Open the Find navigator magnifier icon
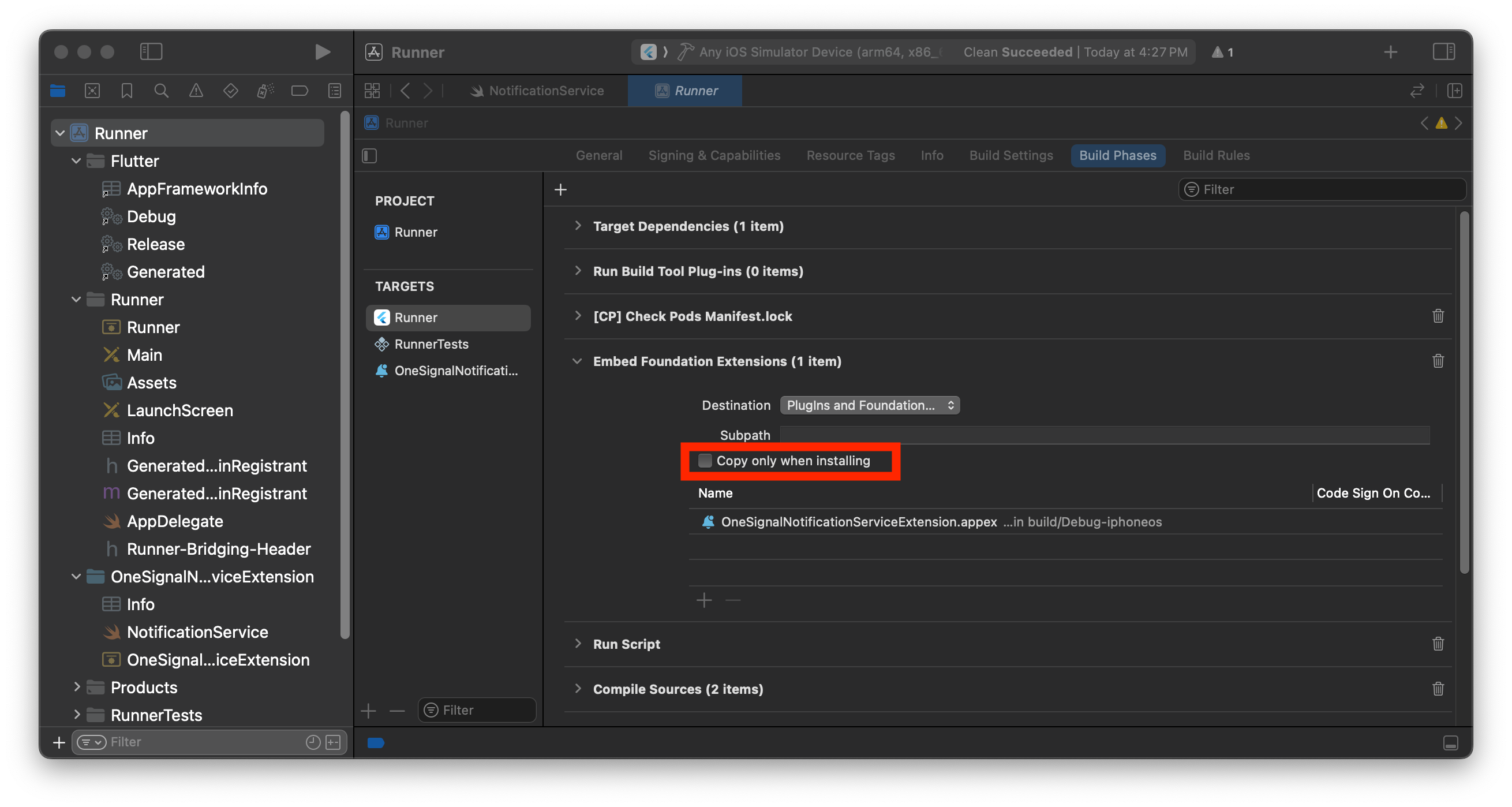 162,91
